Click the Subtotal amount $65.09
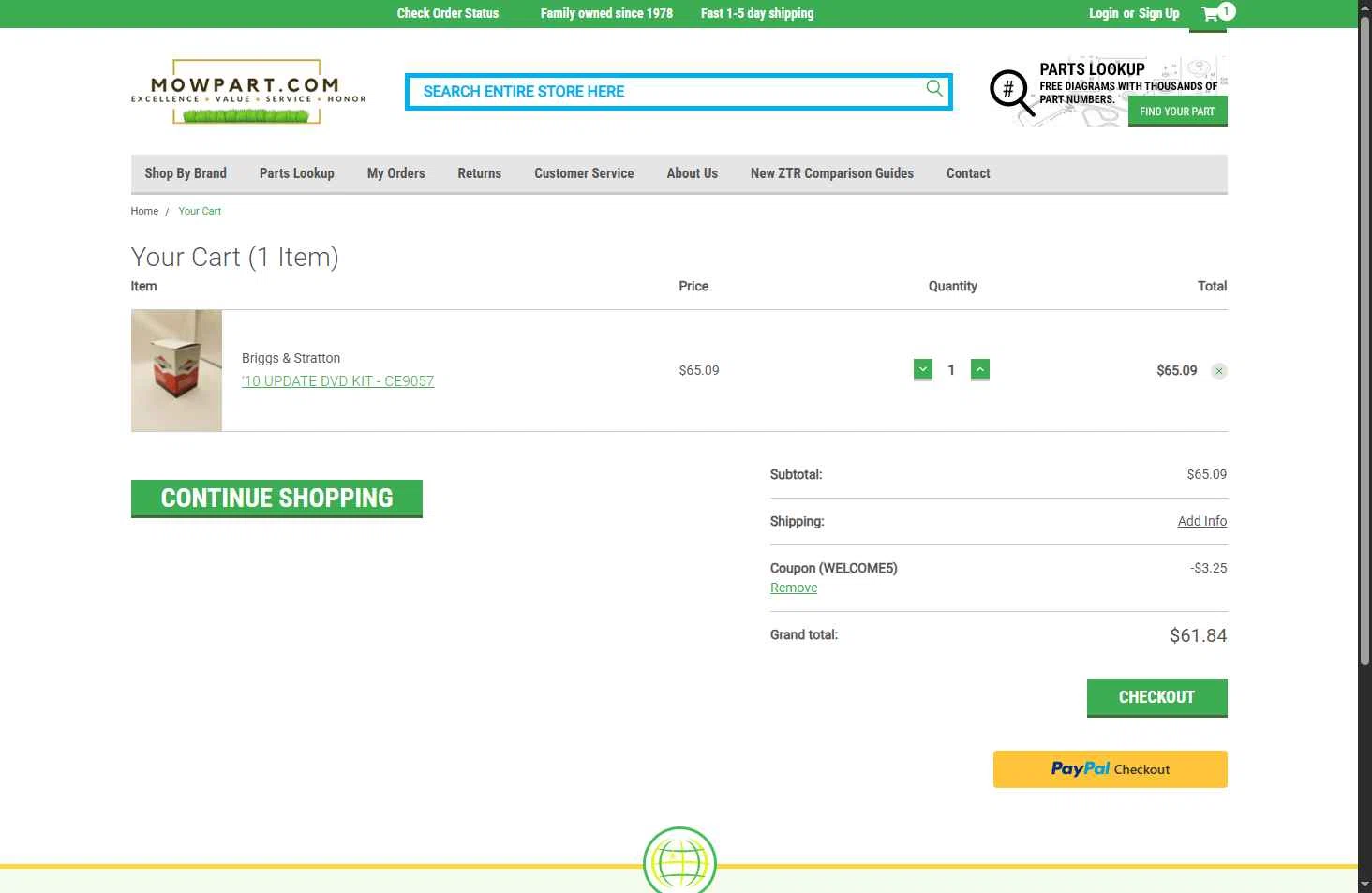 point(1207,474)
